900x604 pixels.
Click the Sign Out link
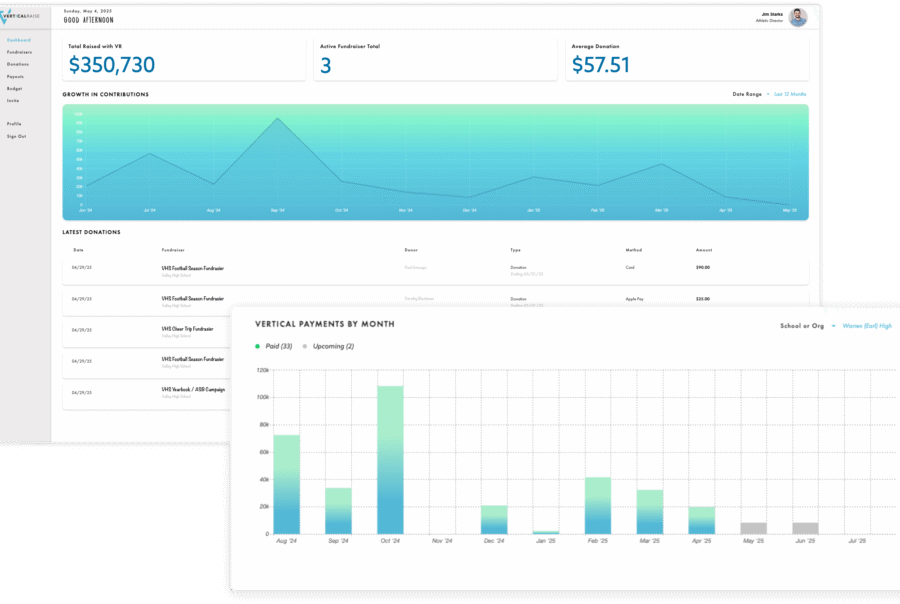coord(16,136)
